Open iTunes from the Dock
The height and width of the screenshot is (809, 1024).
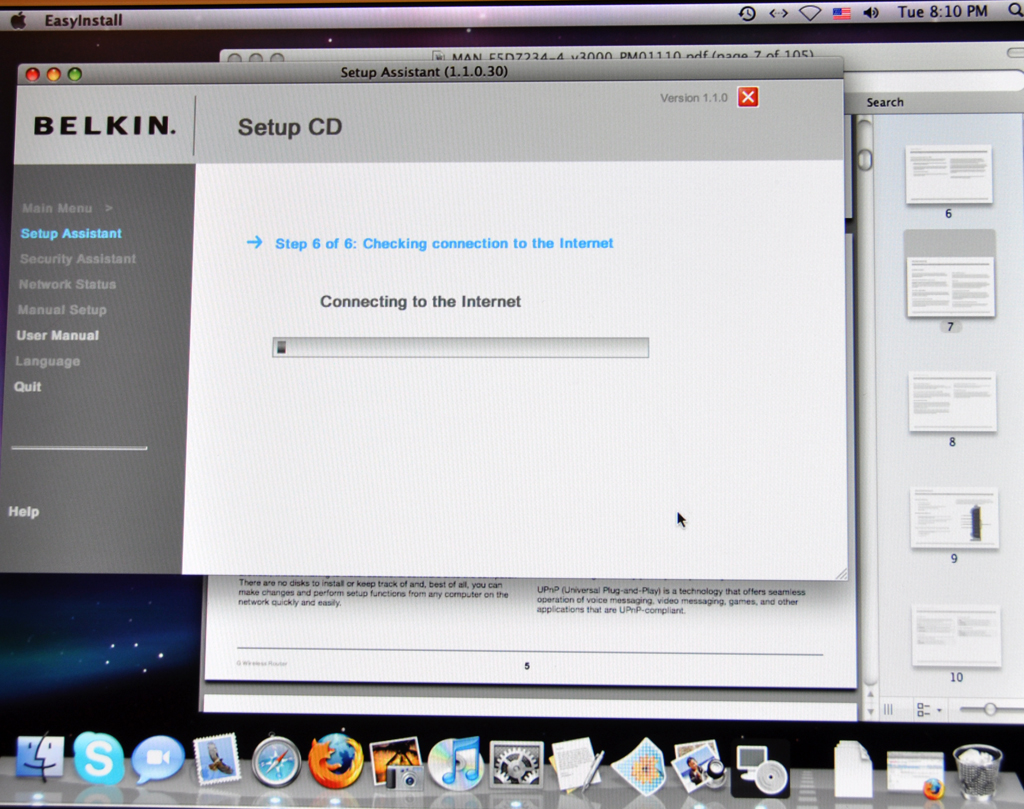click(x=455, y=763)
